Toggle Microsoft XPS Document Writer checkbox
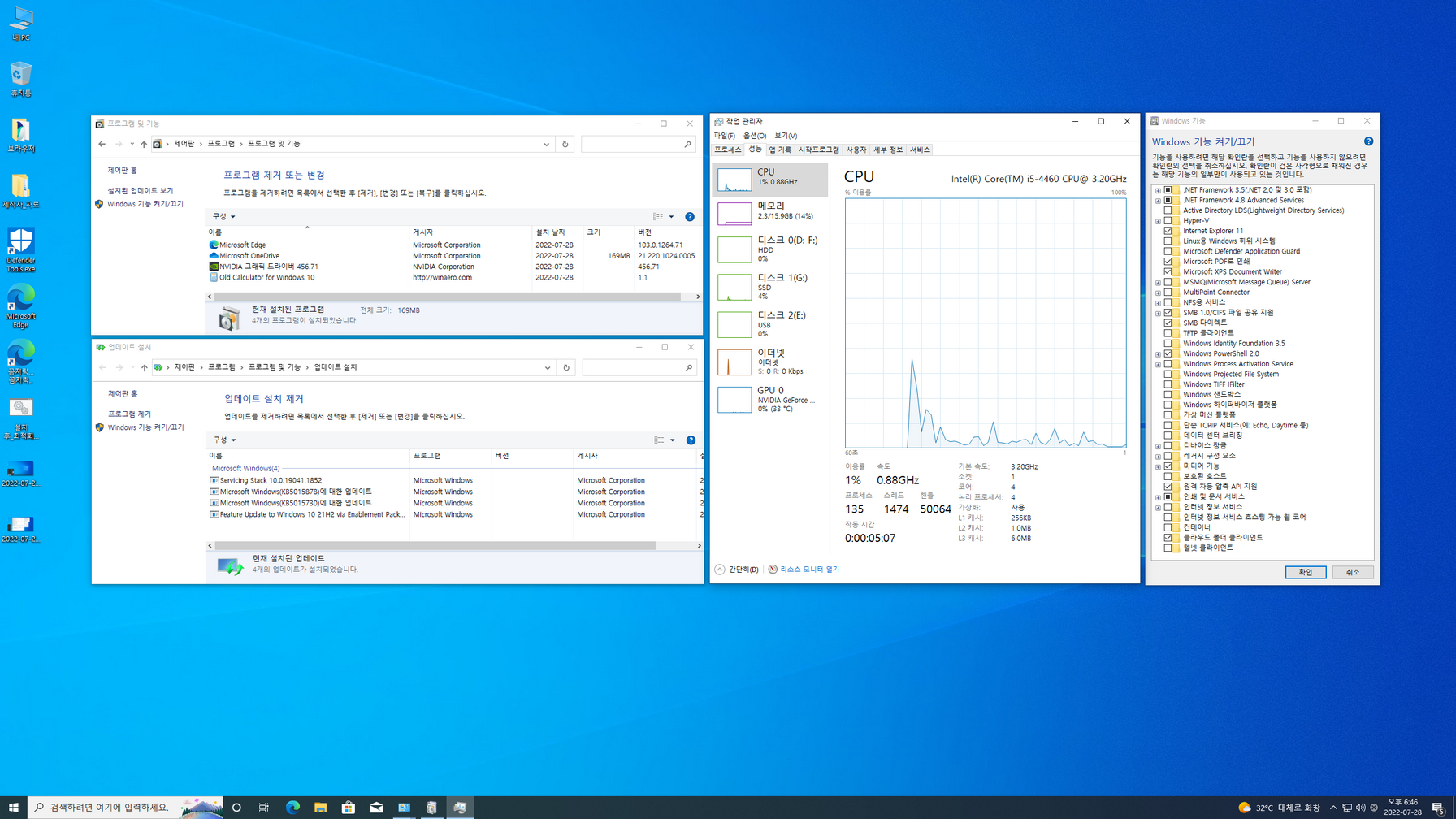1456x819 pixels. [x=1168, y=271]
